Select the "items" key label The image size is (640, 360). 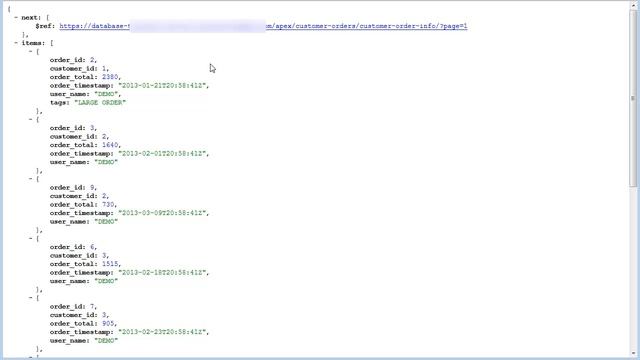(33, 43)
